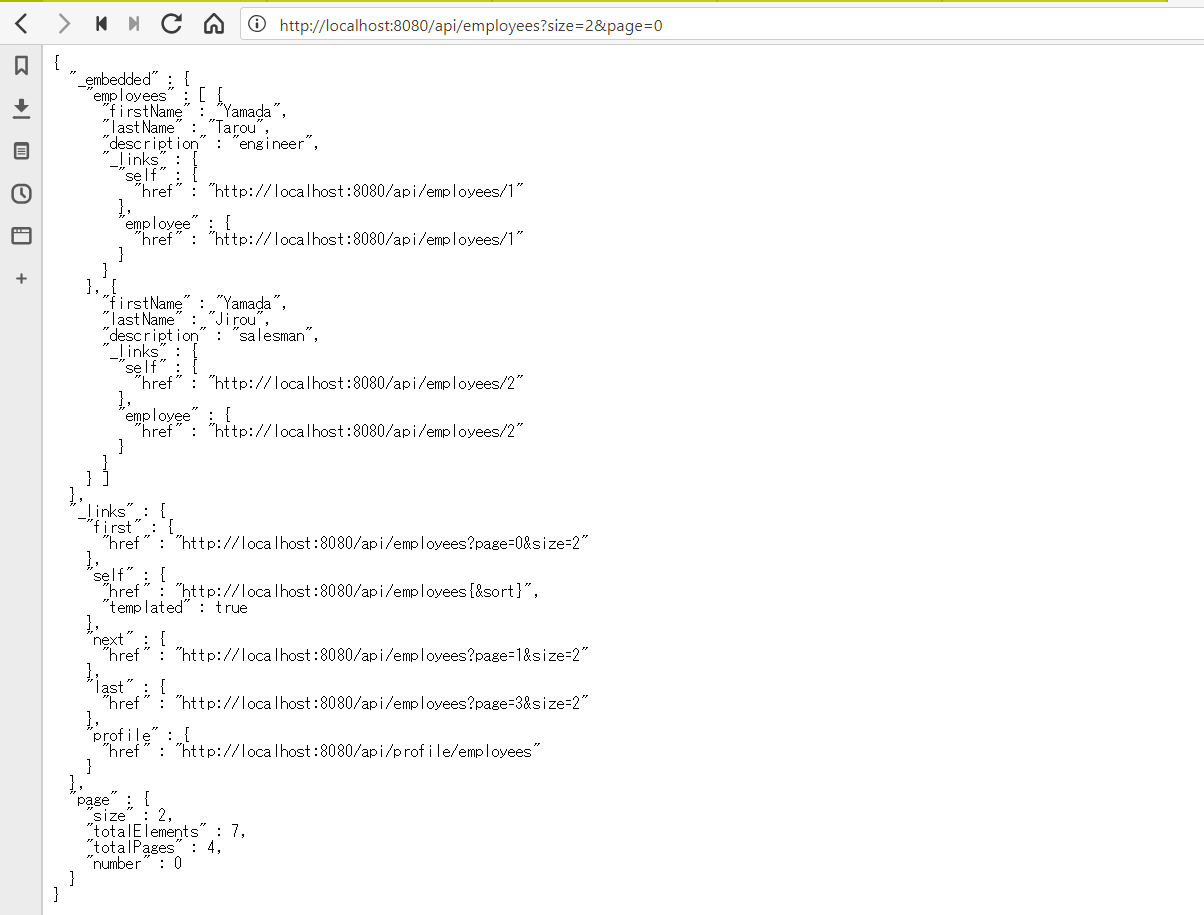Open the bookmarks sidebar panel

21,65
